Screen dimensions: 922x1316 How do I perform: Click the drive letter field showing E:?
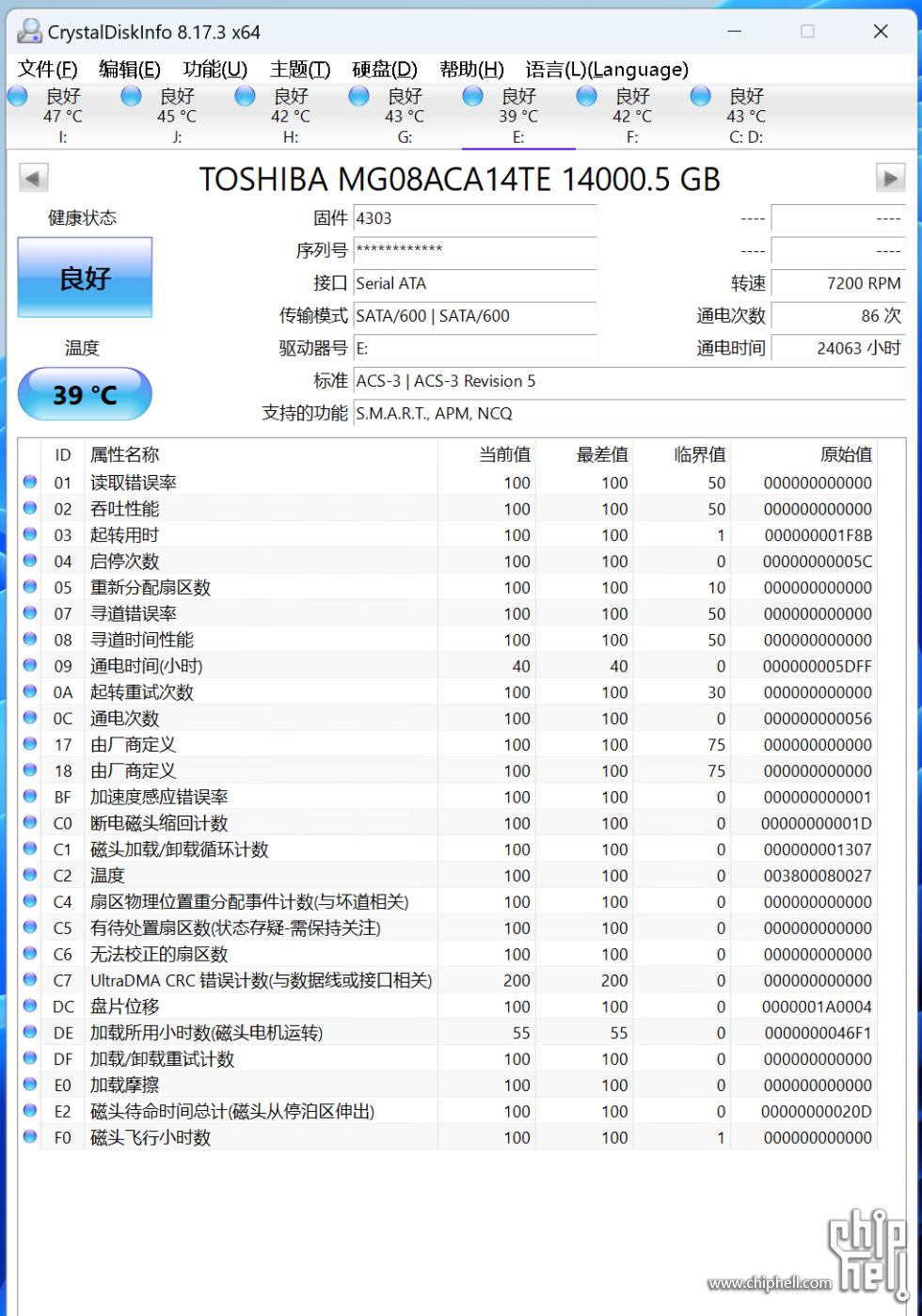tap(475, 348)
